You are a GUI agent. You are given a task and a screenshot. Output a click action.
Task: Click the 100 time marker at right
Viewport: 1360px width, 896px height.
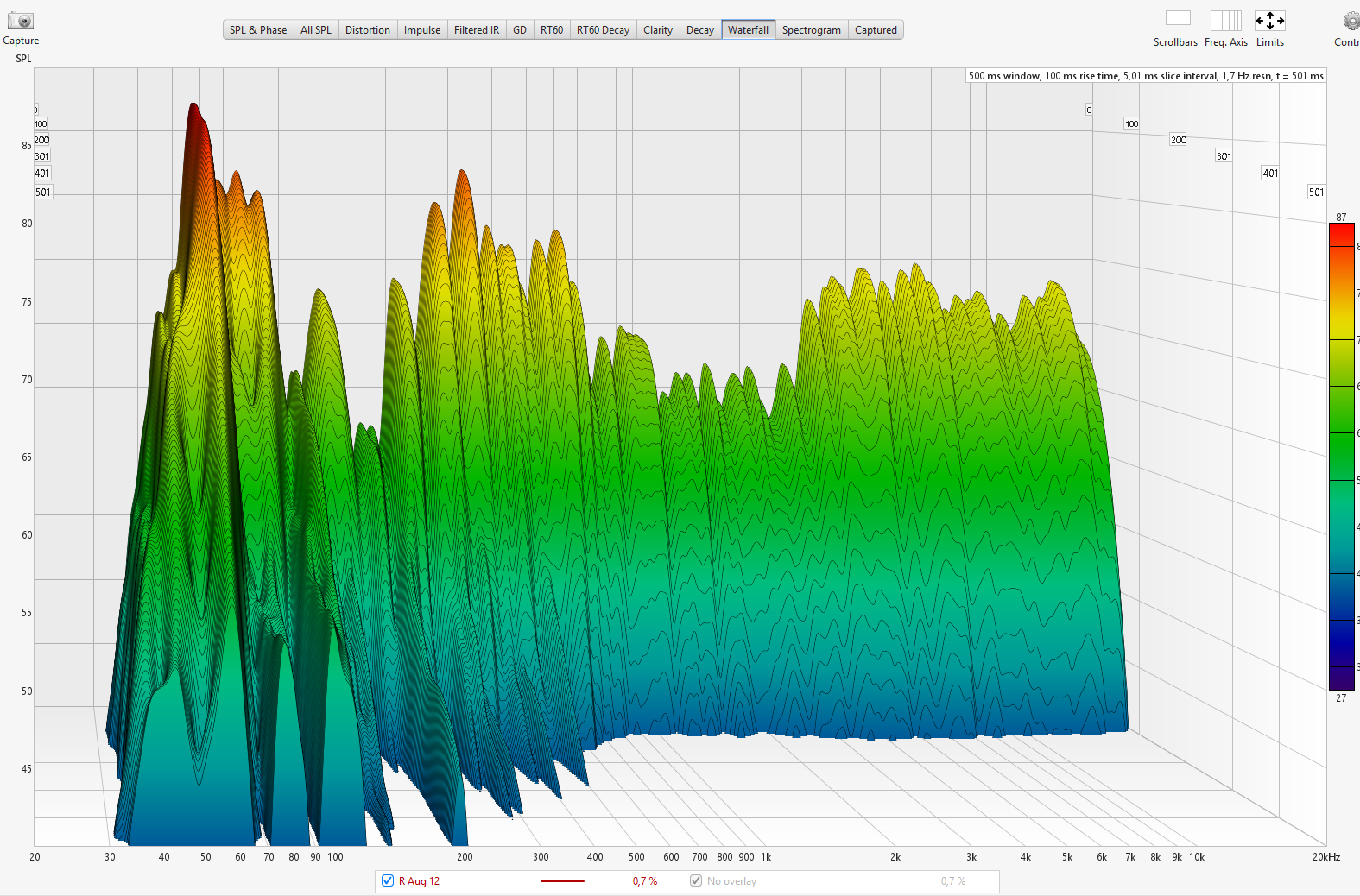1131,123
